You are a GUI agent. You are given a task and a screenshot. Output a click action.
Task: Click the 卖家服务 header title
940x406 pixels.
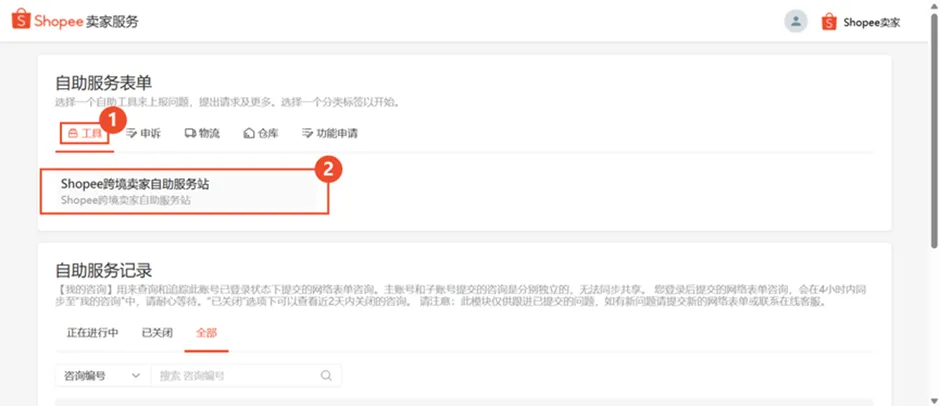click(x=112, y=22)
